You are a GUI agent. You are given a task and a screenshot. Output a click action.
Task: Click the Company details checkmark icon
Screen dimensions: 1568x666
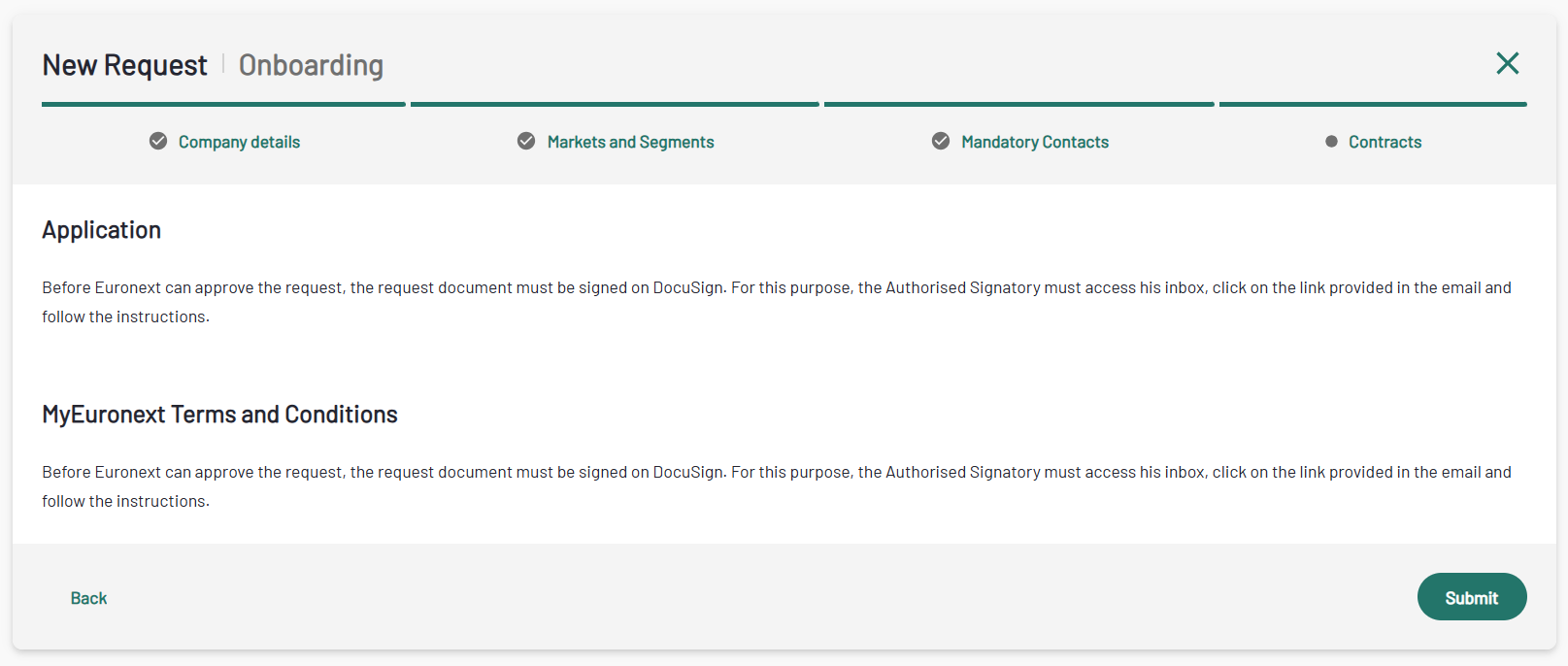coord(158,142)
